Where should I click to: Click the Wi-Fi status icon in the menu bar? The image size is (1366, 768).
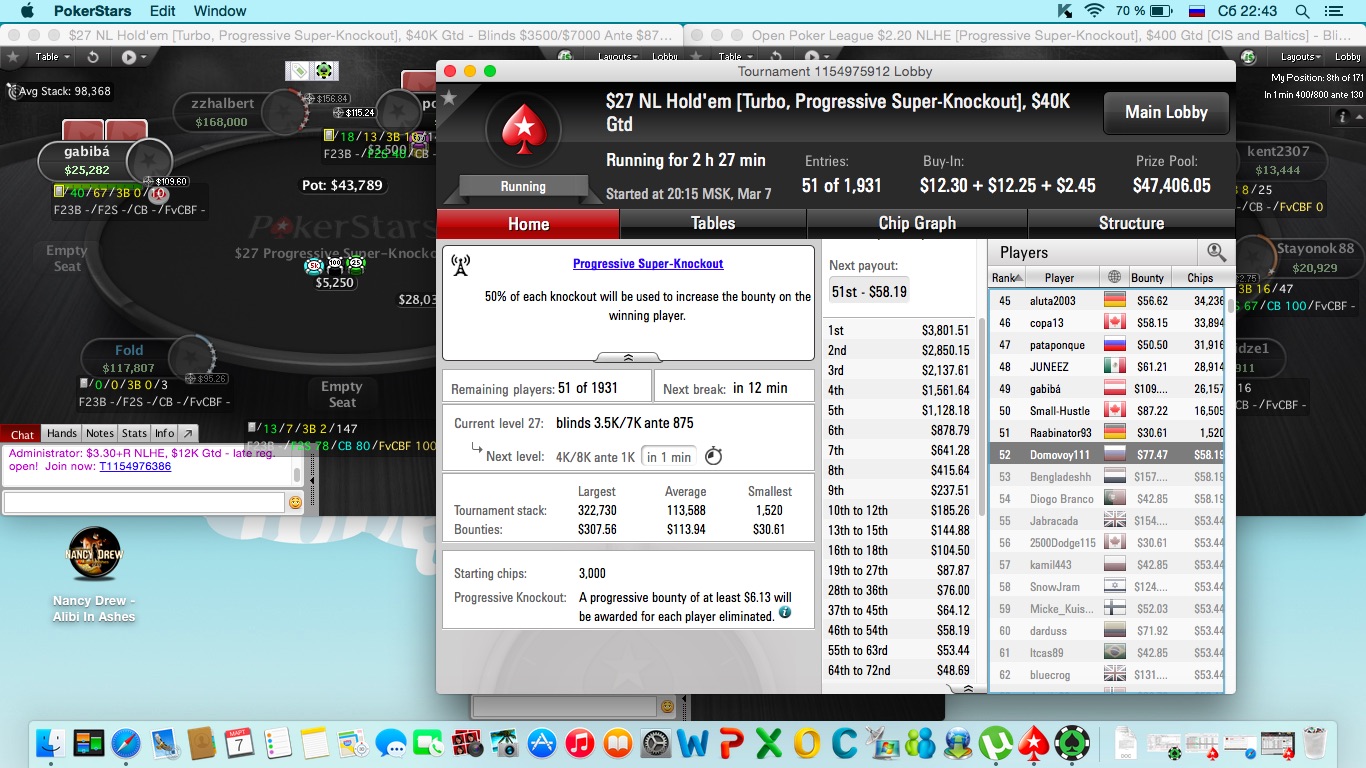point(1095,11)
